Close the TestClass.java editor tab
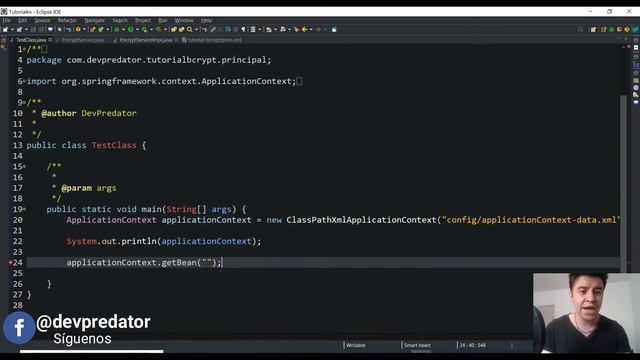Viewport: 640px width, 360px height. click(x=50, y=40)
